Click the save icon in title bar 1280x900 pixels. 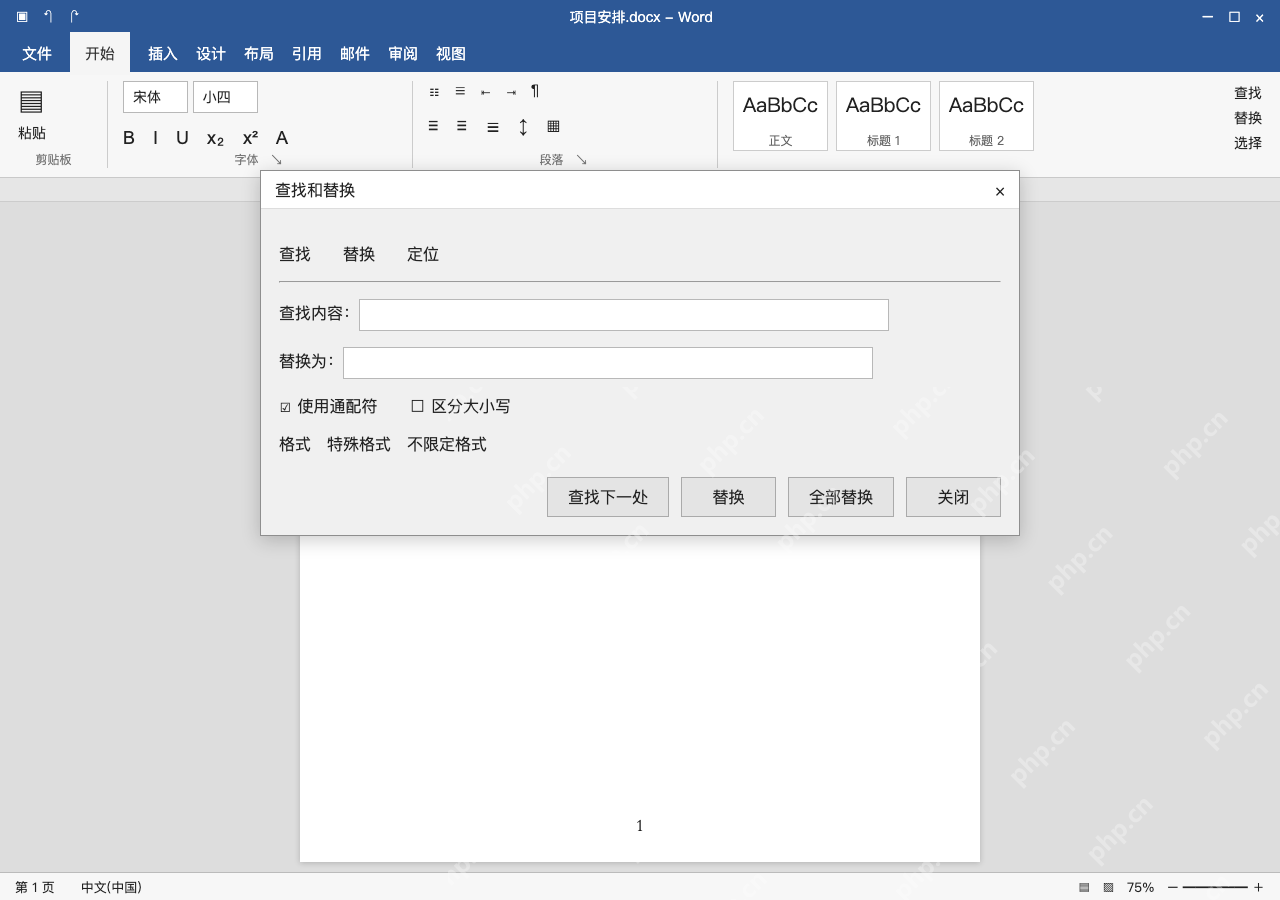point(22,16)
